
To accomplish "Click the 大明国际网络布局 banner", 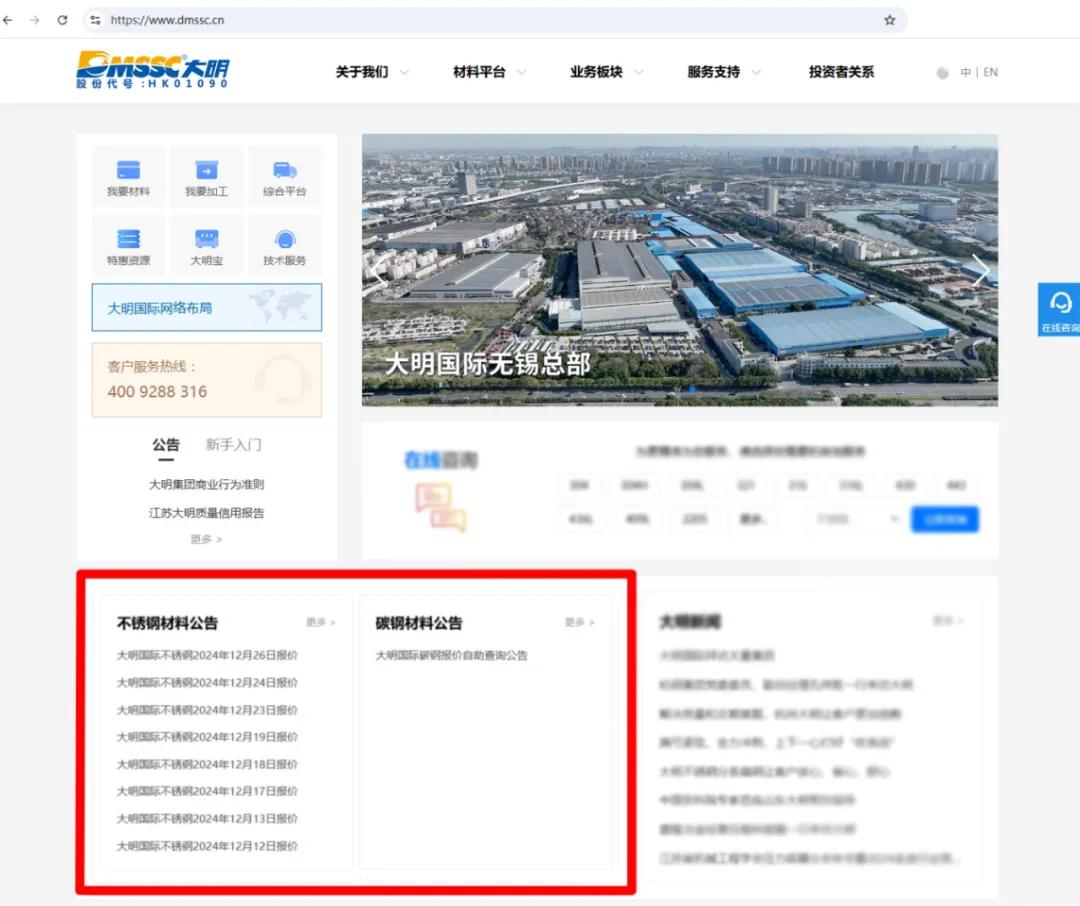I will 207,307.
